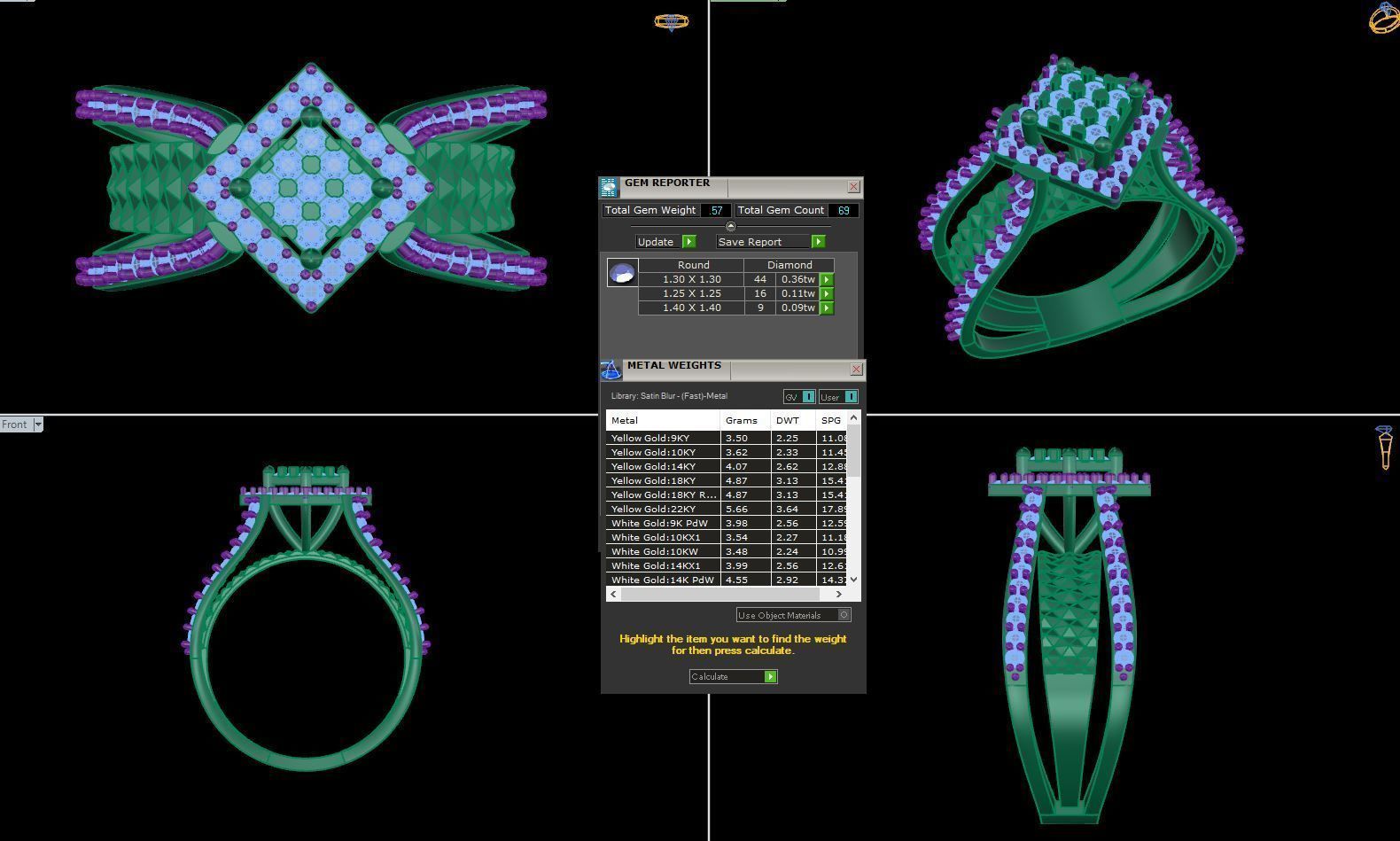Click the Round shape header cell
This screenshot has height=841, width=1400.
[x=693, y=265]
